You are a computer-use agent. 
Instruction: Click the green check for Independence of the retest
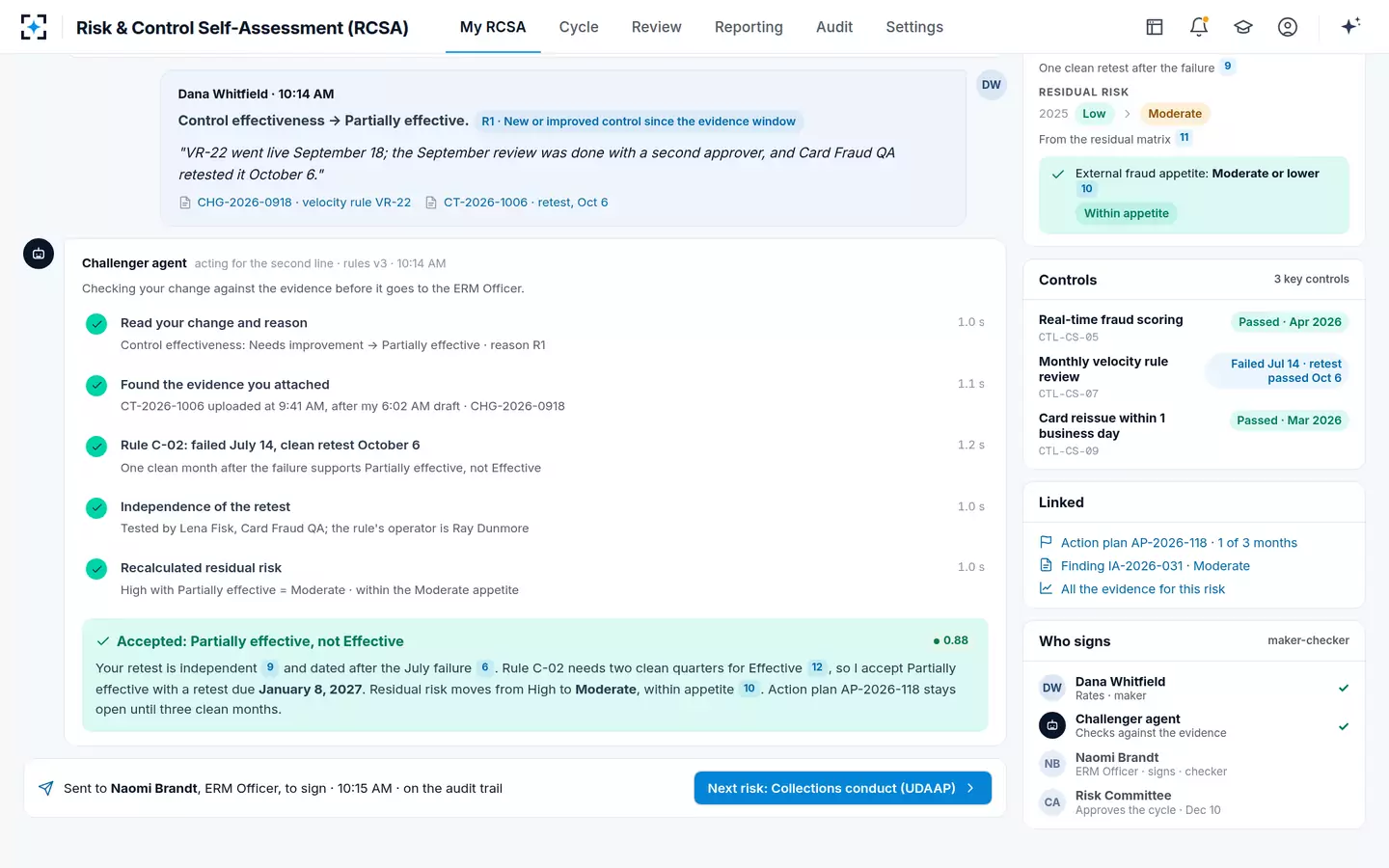[96, 507]
